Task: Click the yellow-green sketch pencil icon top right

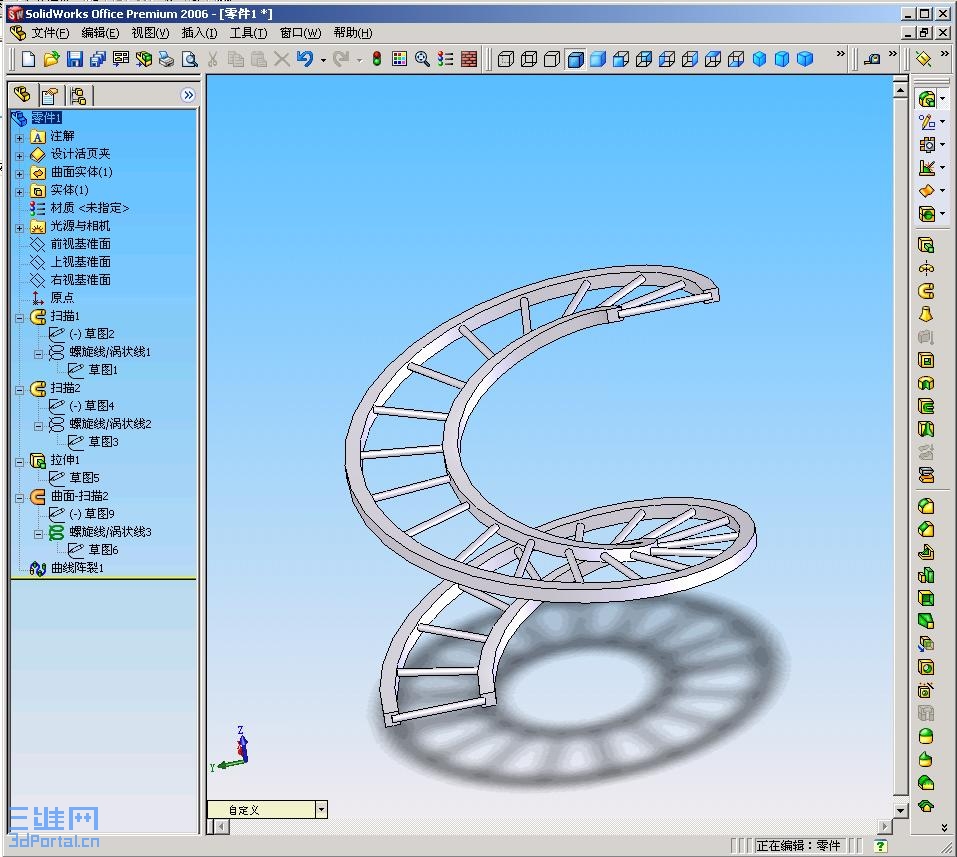Action: (923, 59)
